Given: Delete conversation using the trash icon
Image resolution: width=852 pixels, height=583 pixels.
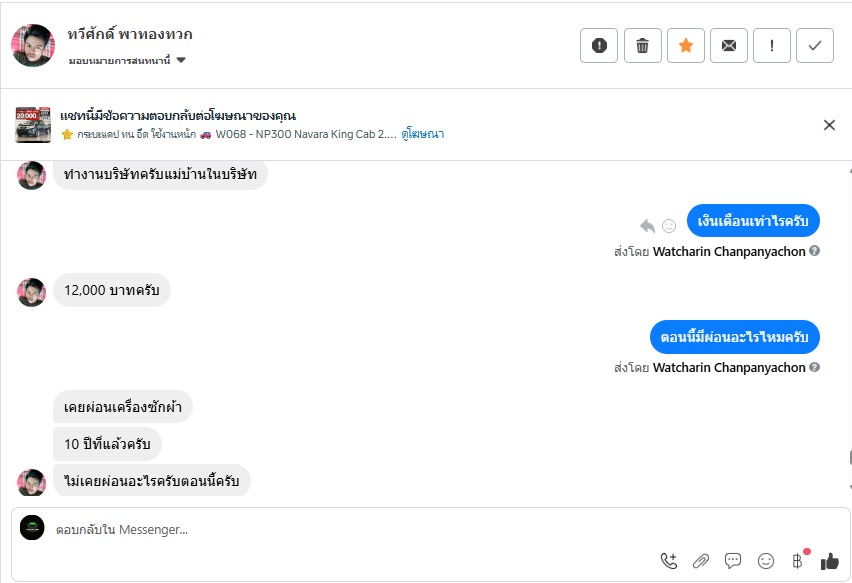Looking at the screenshot, I should click(x=643, y=45).
